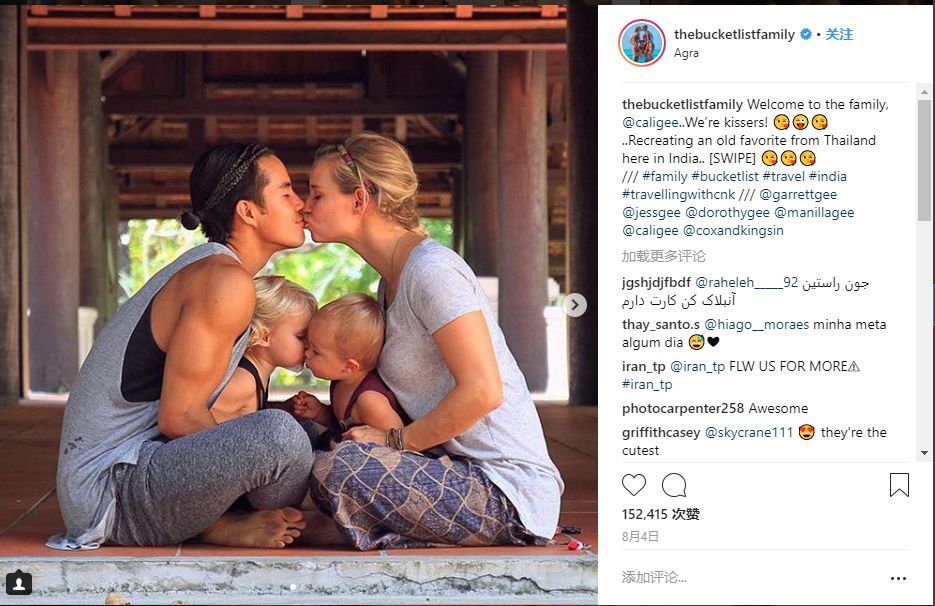Click the verified badge next to username

click(x=806, y=34)
